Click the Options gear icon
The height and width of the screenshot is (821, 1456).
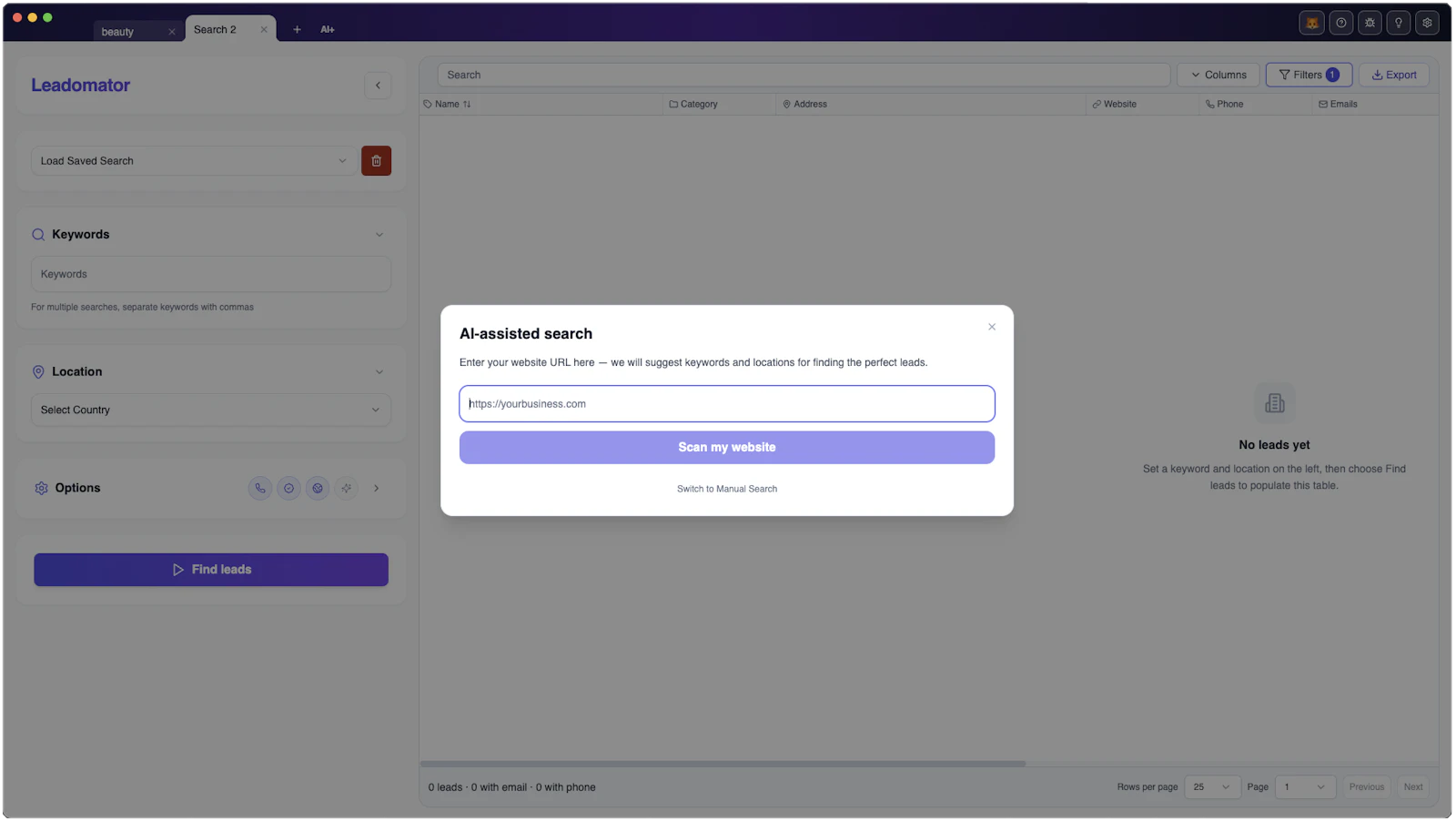[41, 489]
